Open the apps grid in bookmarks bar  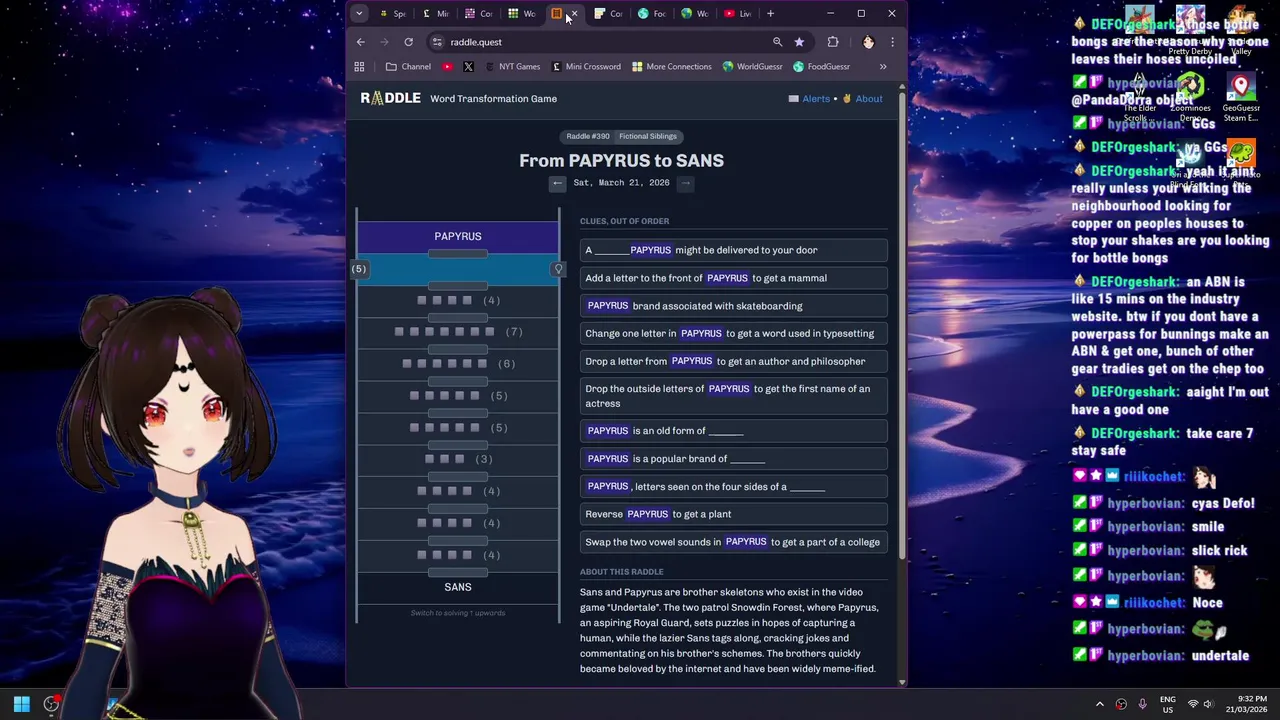(359, 67)
